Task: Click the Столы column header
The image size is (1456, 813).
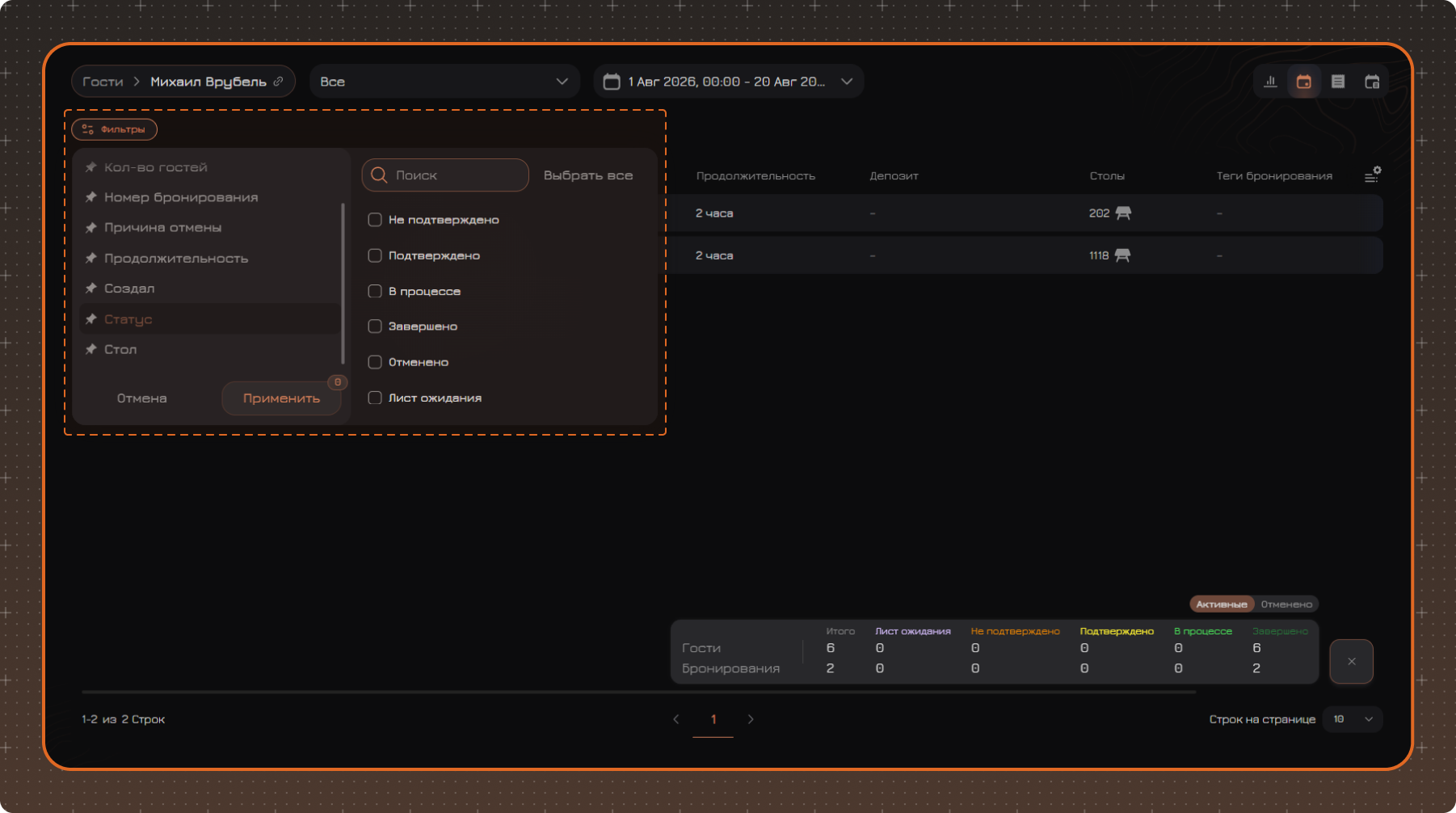Action: pos(1107,176)
